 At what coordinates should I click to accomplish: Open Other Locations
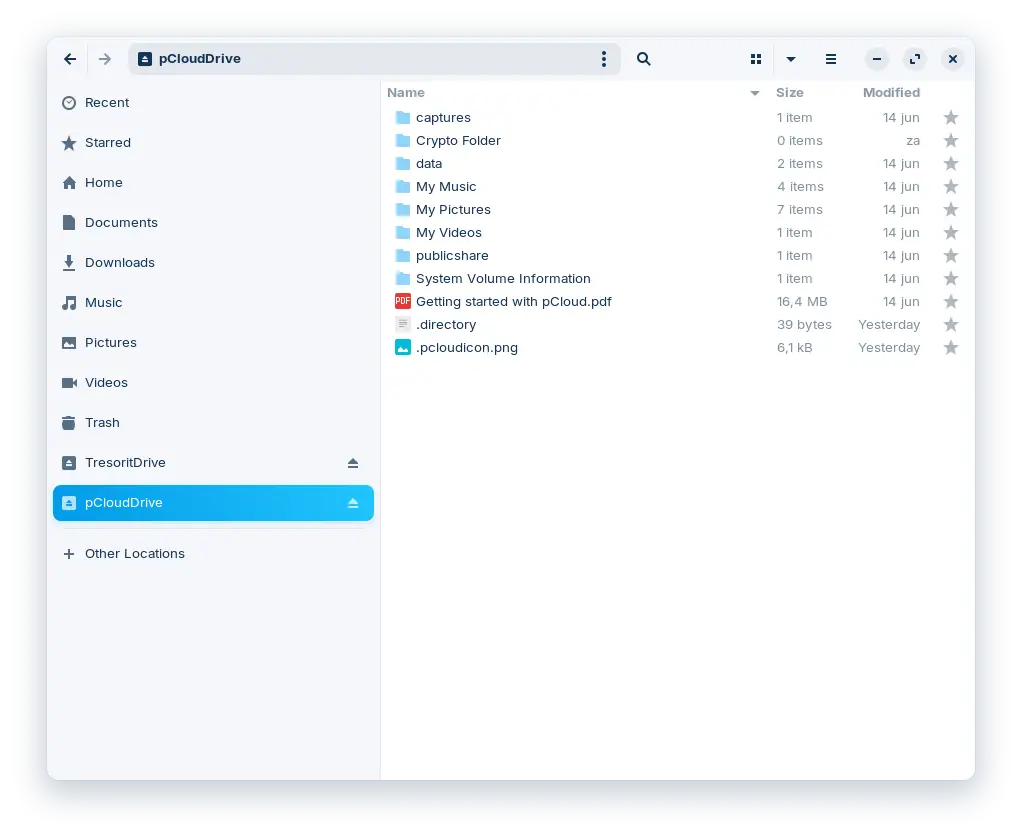point(213,554)
